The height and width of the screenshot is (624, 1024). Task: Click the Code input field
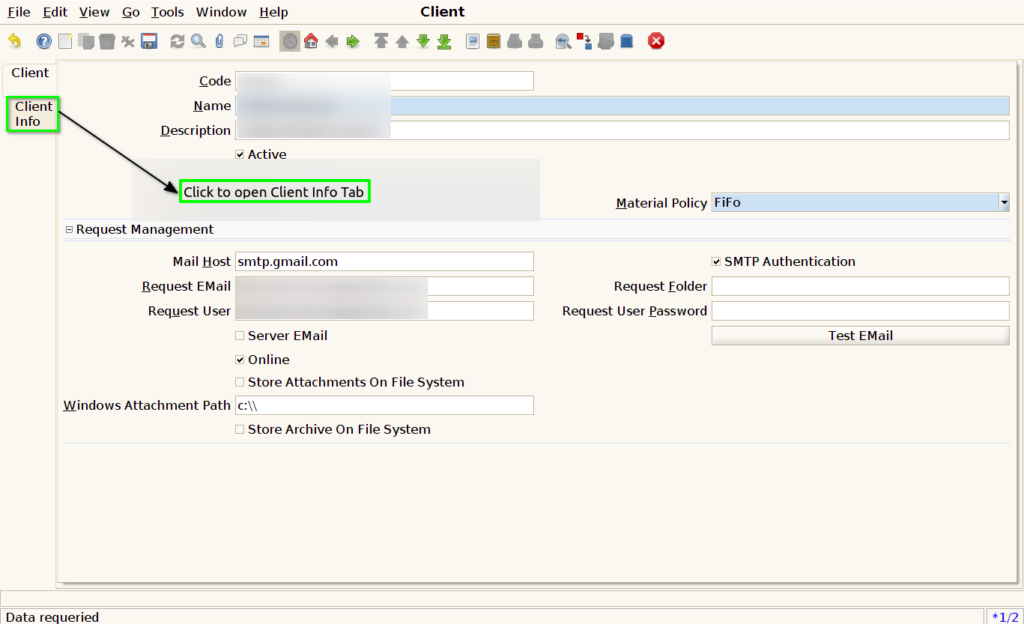pos(384,81)
